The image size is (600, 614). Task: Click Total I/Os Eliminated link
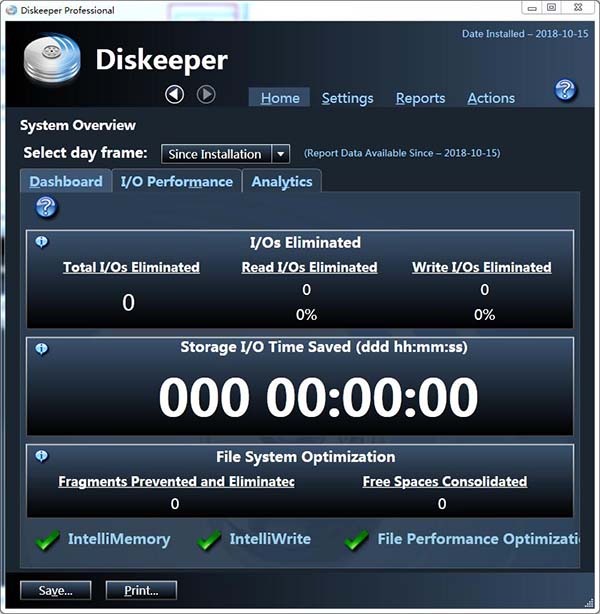[x=132, y=267]
